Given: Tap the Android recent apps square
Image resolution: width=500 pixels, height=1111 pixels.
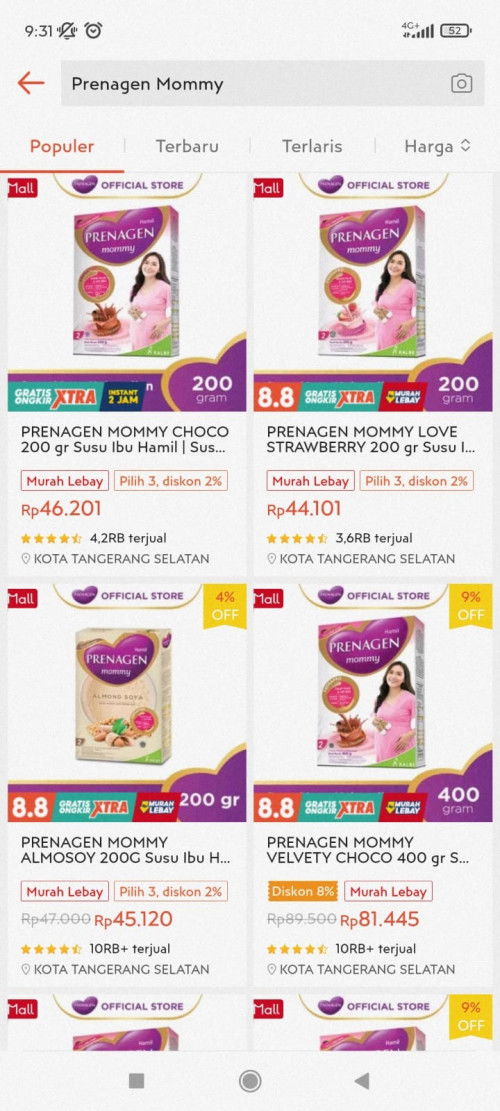Looking at the screenshot, I should [137, 1081].
